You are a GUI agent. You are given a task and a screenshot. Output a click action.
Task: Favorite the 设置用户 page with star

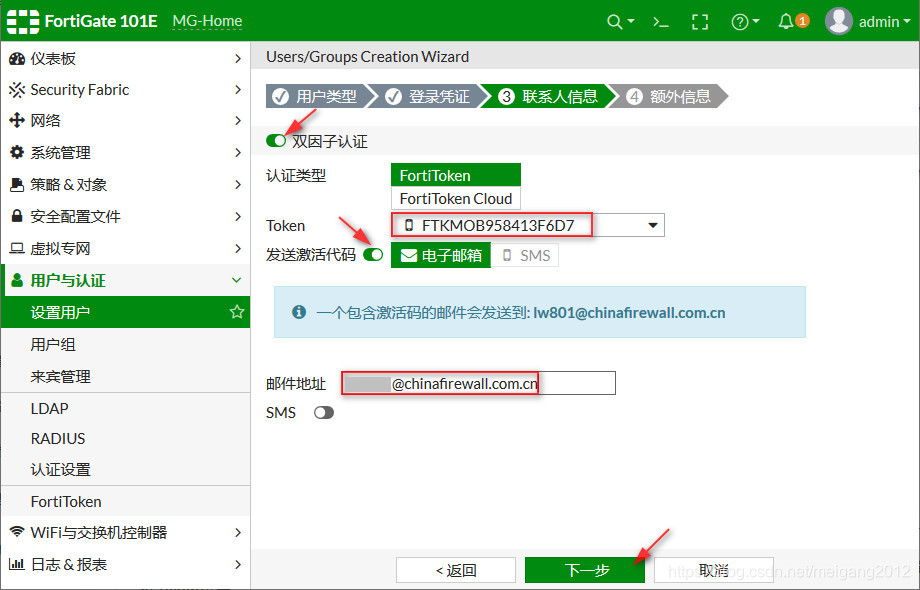point(236,311)
